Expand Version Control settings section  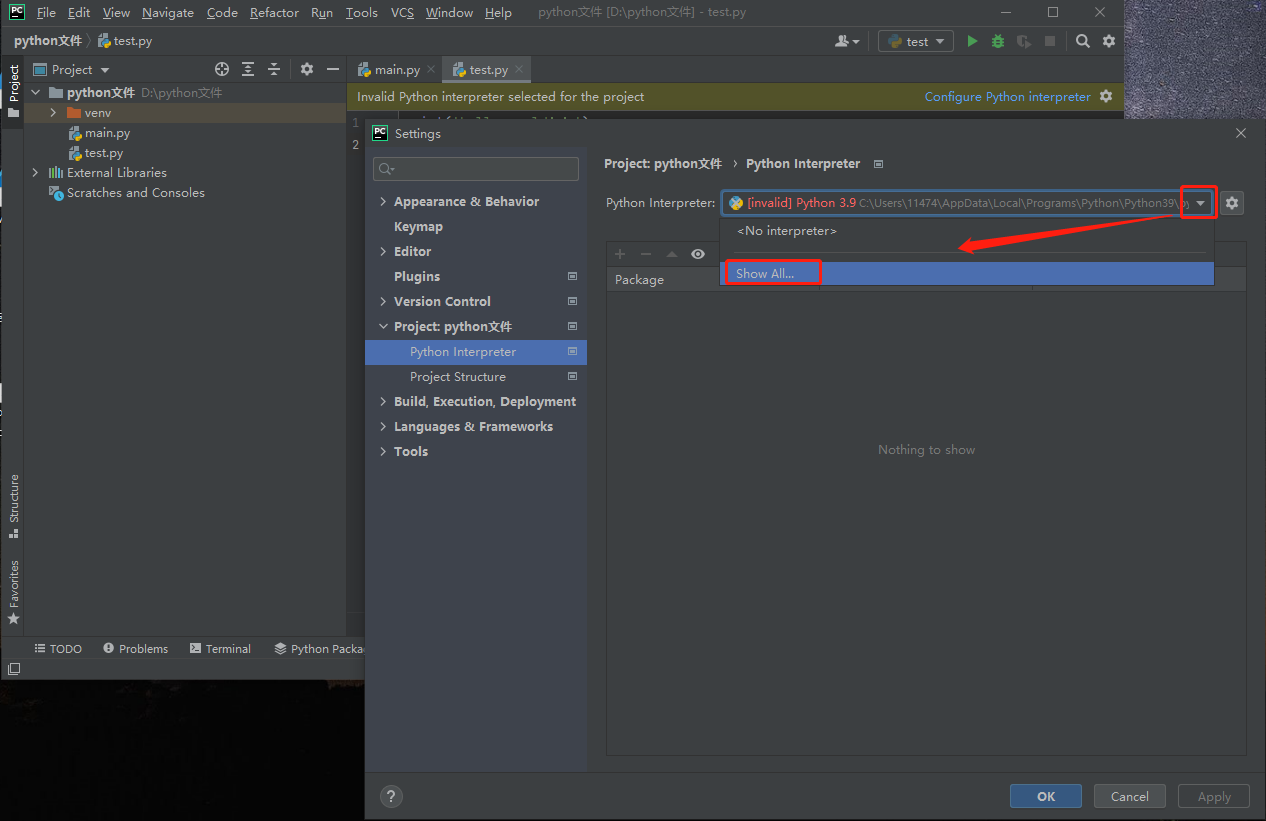point(383,301)
